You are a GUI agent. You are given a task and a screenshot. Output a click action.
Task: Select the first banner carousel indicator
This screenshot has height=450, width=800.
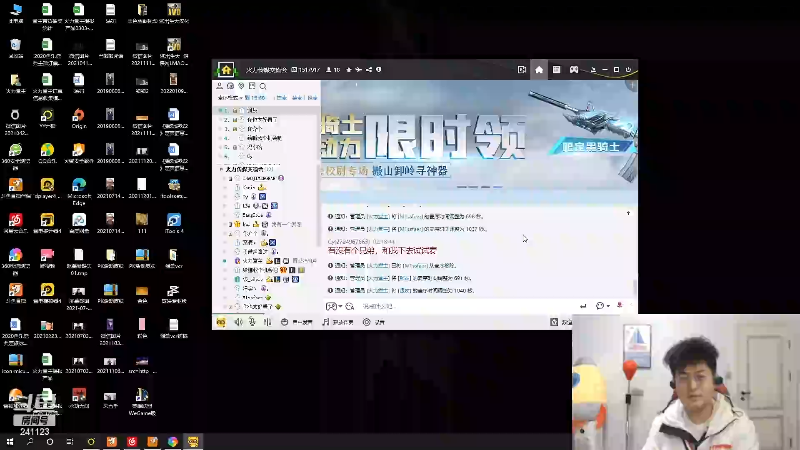461,187
